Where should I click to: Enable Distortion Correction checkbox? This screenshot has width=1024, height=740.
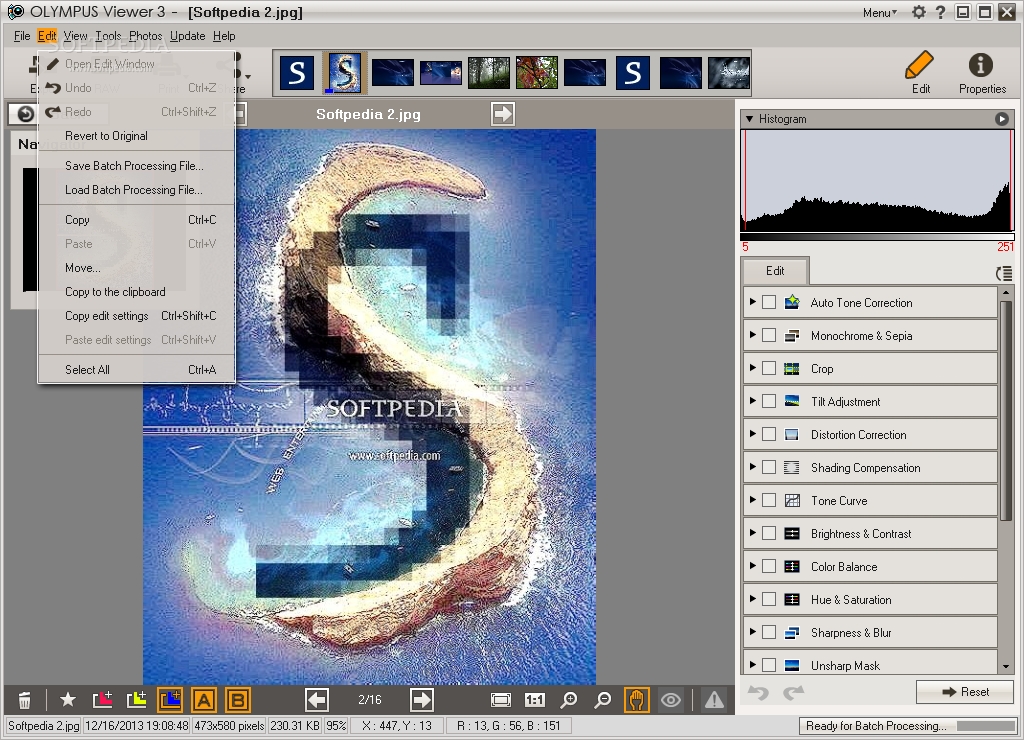pyautogui.click(x=769, y=434)
